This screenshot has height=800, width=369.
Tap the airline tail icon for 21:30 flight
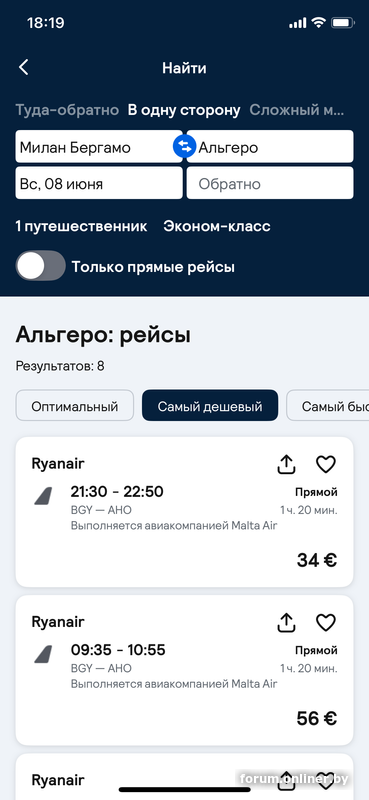click(x=43, y=496)
